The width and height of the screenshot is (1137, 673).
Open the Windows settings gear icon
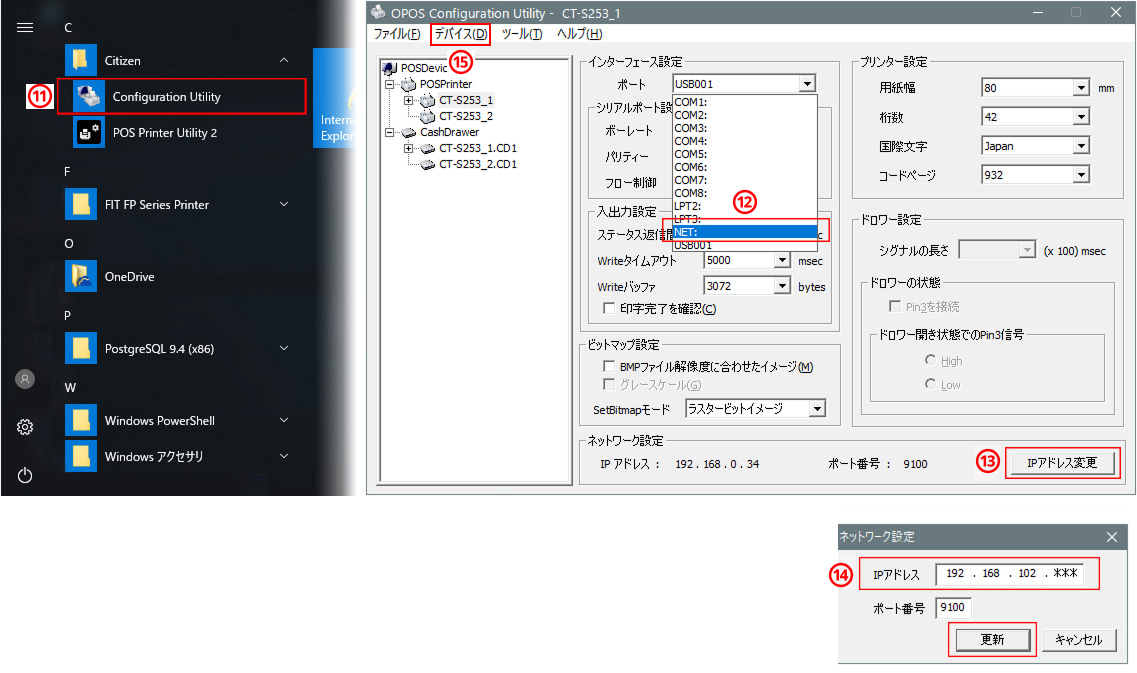pos(25,428)
